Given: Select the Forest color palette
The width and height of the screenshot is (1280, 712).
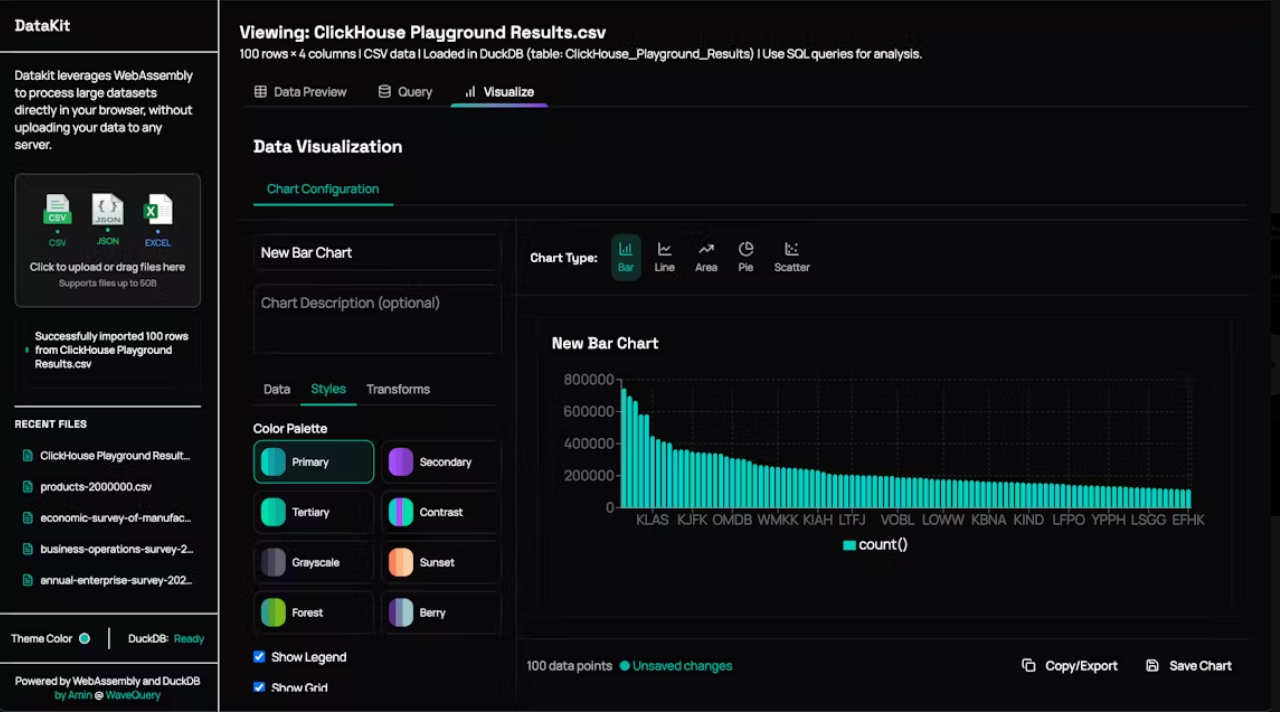Looking at the screenshot, I should [x=314, y=612].
